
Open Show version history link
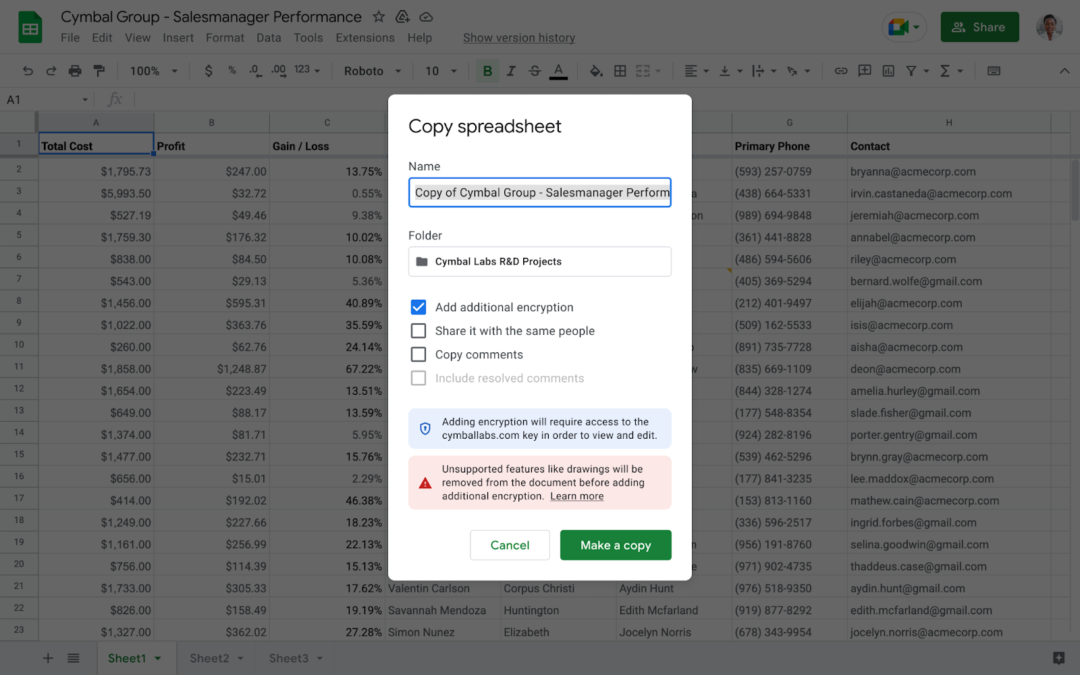pos(519,38)
